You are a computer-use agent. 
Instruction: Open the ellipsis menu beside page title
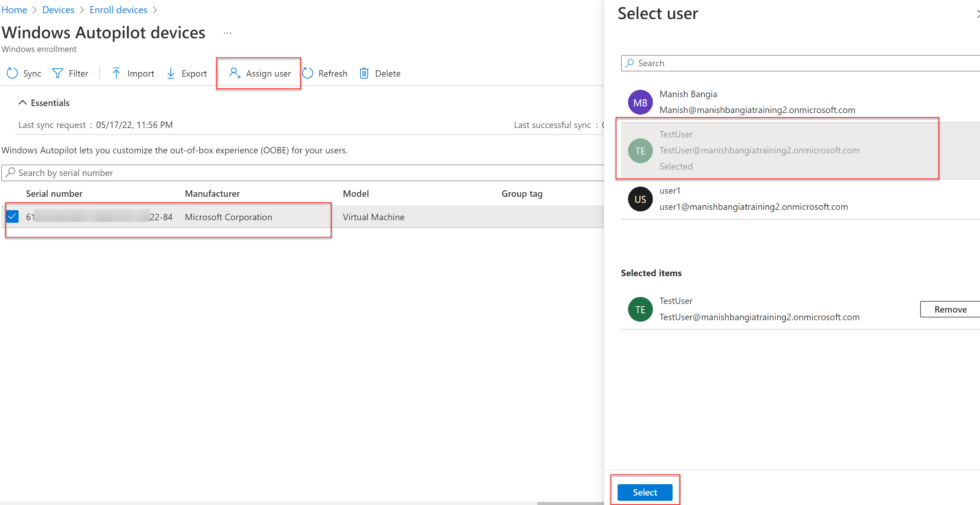228,33
